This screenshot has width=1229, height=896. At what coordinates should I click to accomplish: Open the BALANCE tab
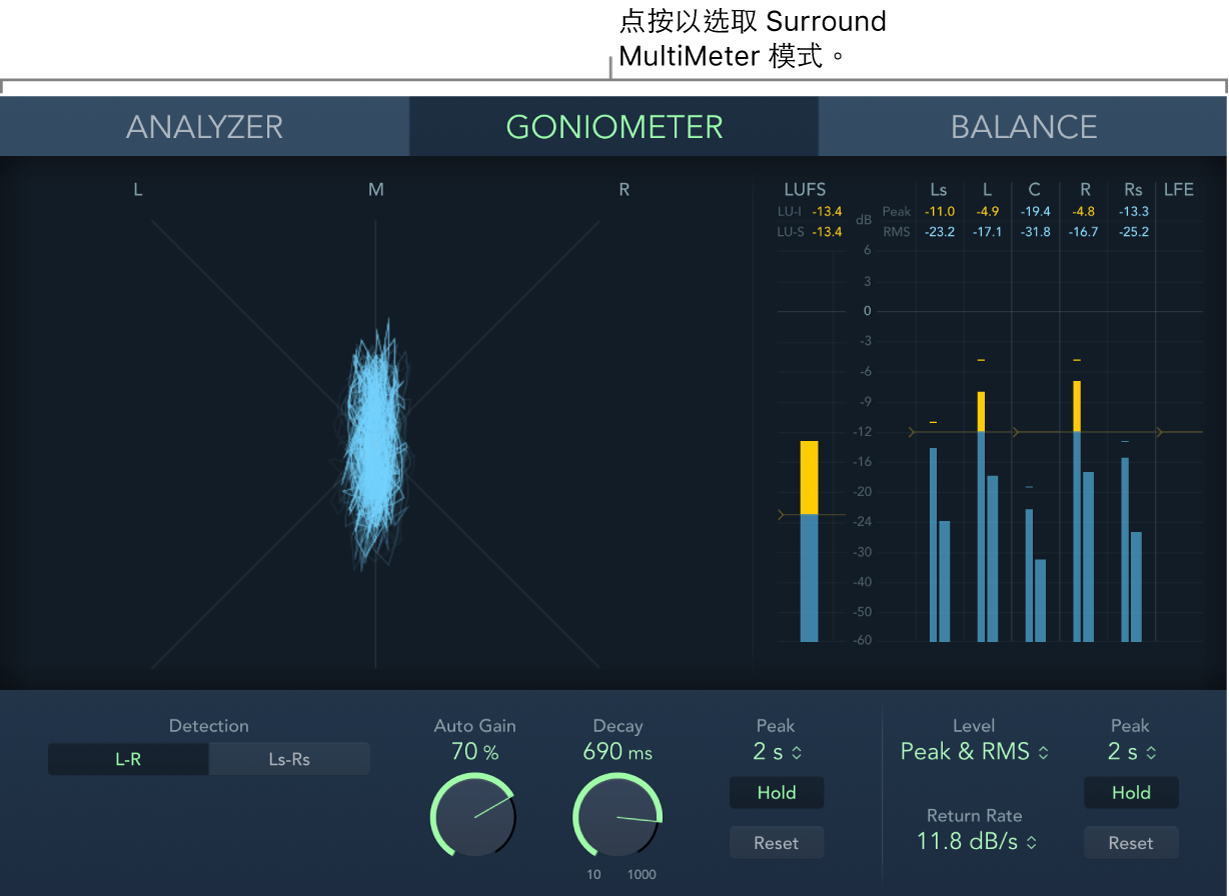point(1023,127)
